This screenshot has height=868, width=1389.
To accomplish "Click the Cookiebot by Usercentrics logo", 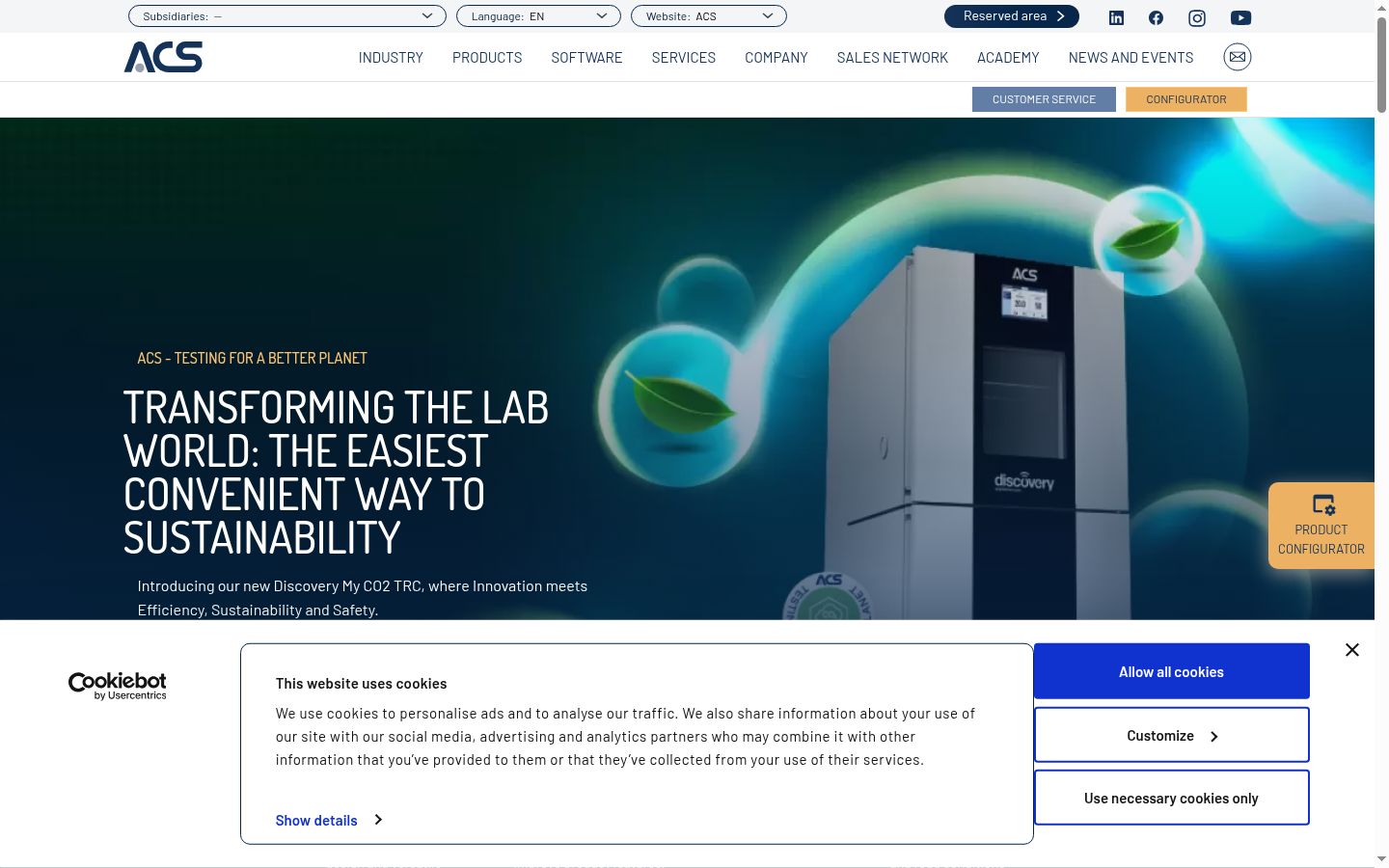I will [118, 686].
